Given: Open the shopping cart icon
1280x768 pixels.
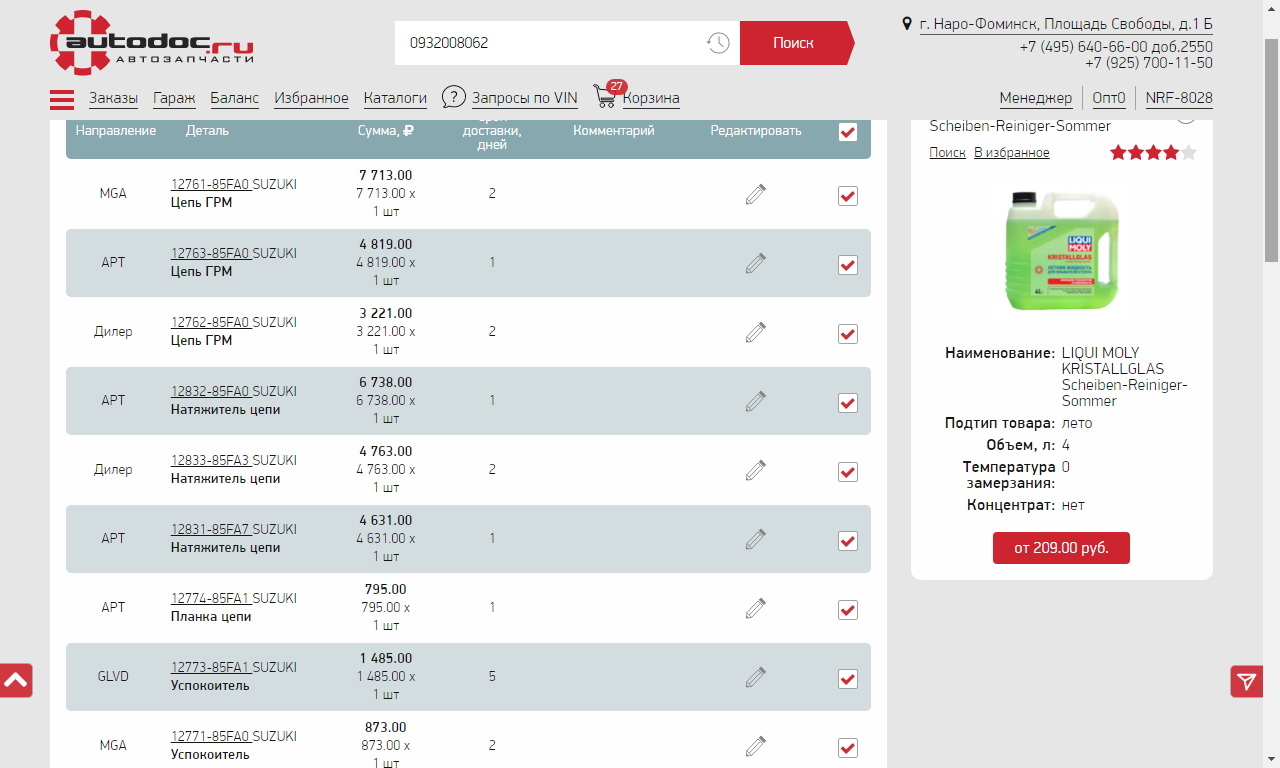Looking at the screenshot, I should 605,97.
